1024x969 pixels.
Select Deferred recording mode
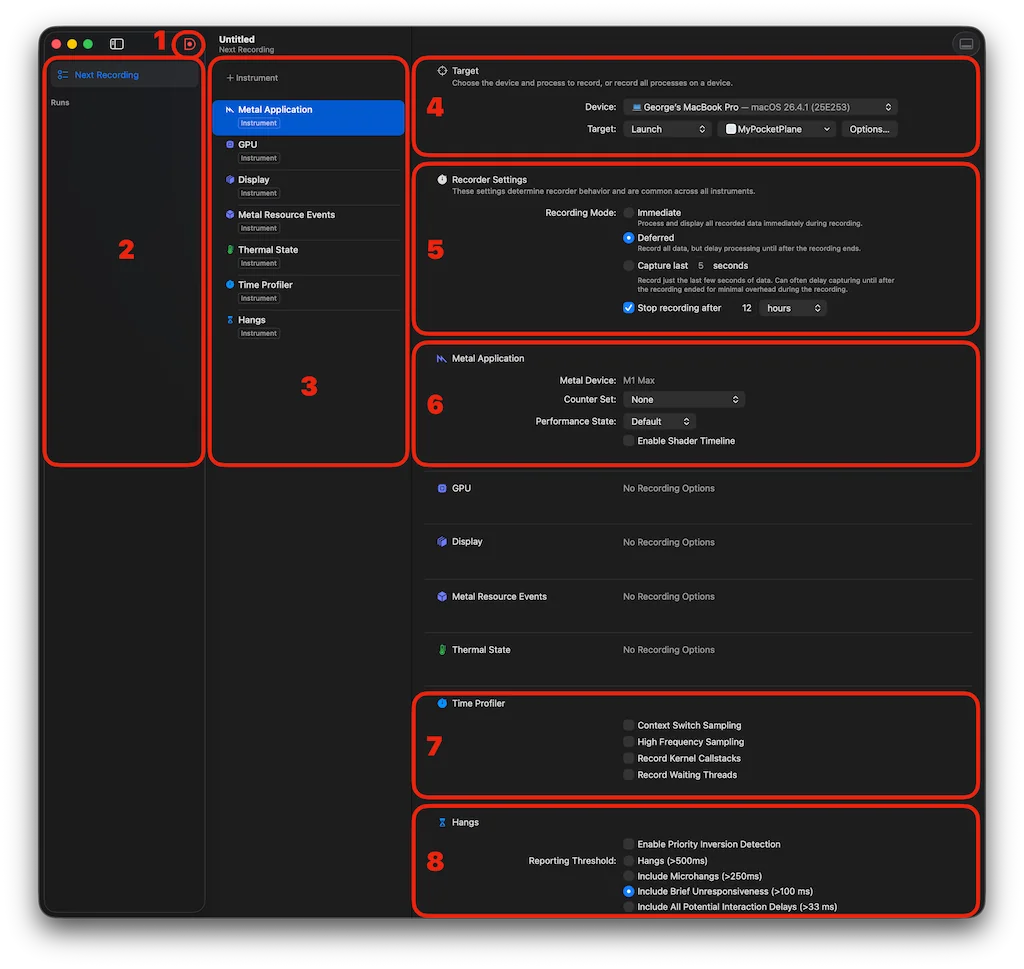628,238
